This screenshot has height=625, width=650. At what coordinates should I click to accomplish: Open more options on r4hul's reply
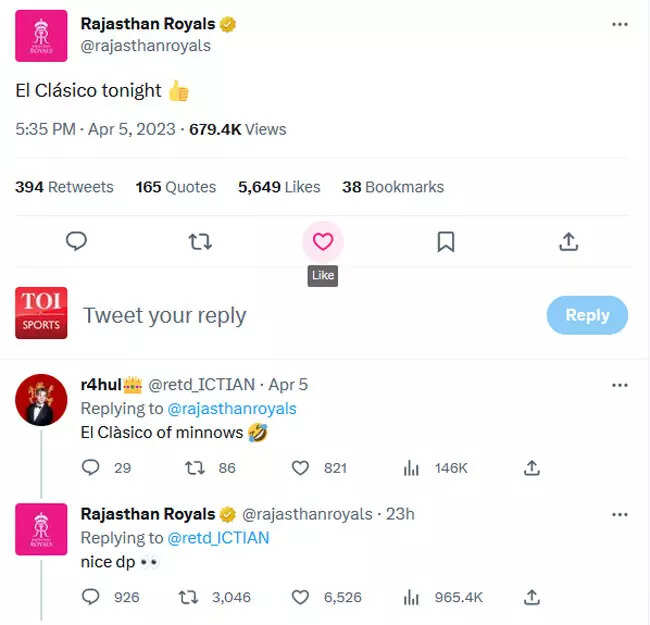[620, 384]
